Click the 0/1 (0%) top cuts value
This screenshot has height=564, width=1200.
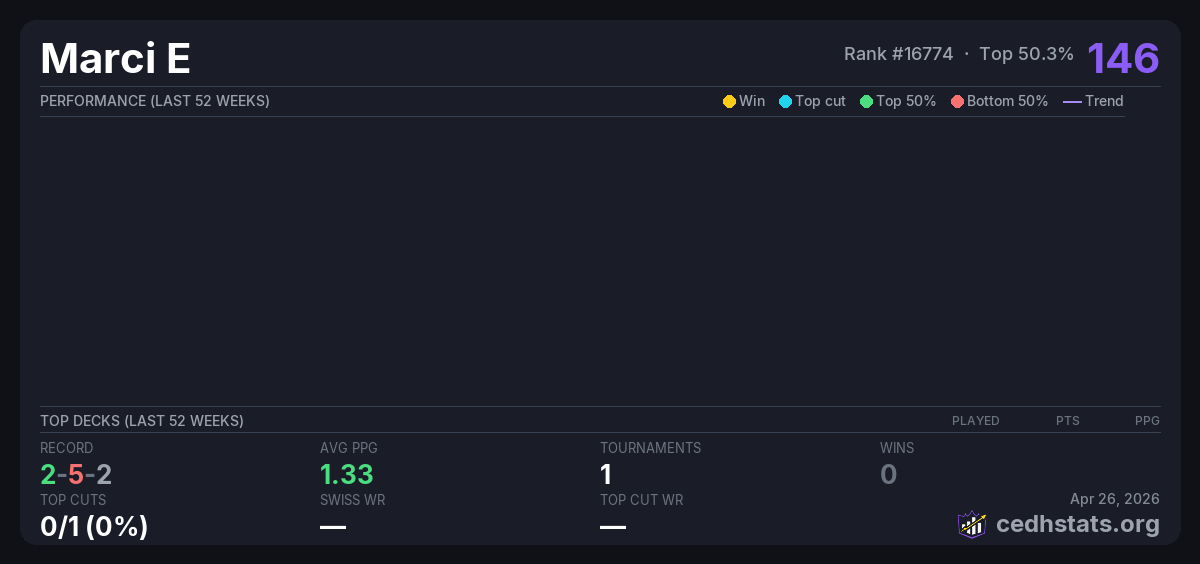(x=94, y=526)
